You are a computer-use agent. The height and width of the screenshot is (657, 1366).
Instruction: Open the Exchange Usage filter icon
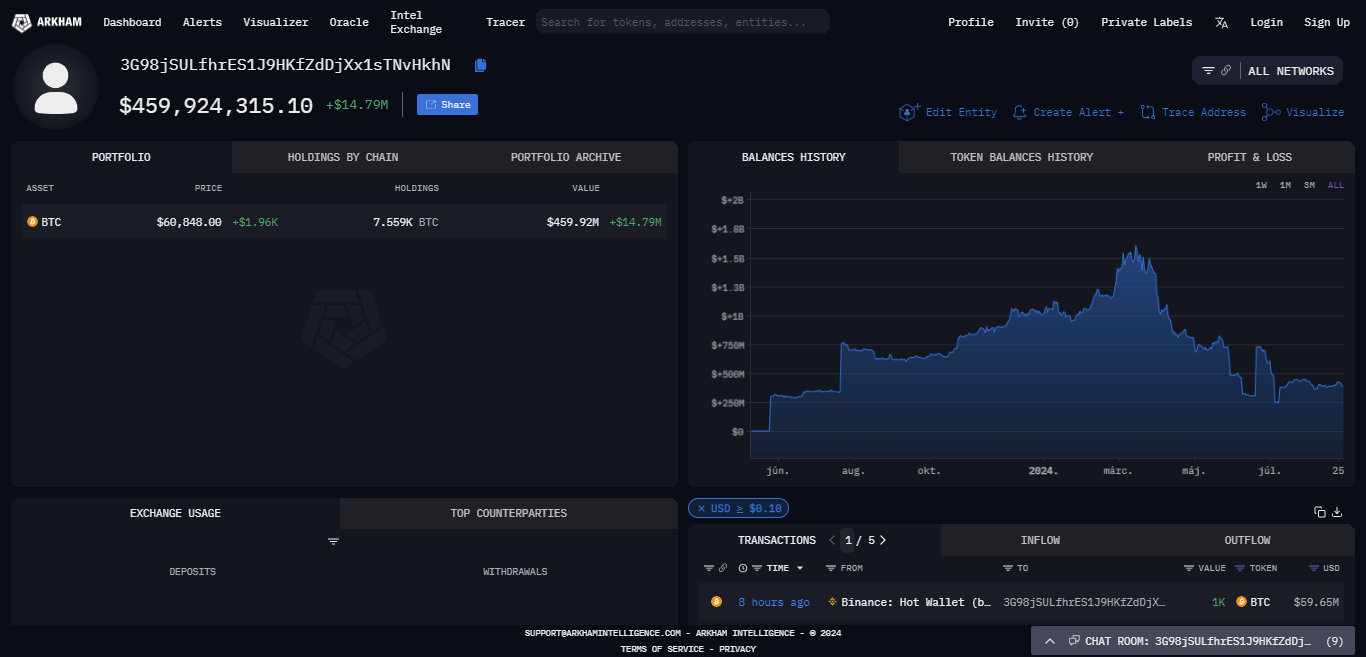click(x=334, y=541)
